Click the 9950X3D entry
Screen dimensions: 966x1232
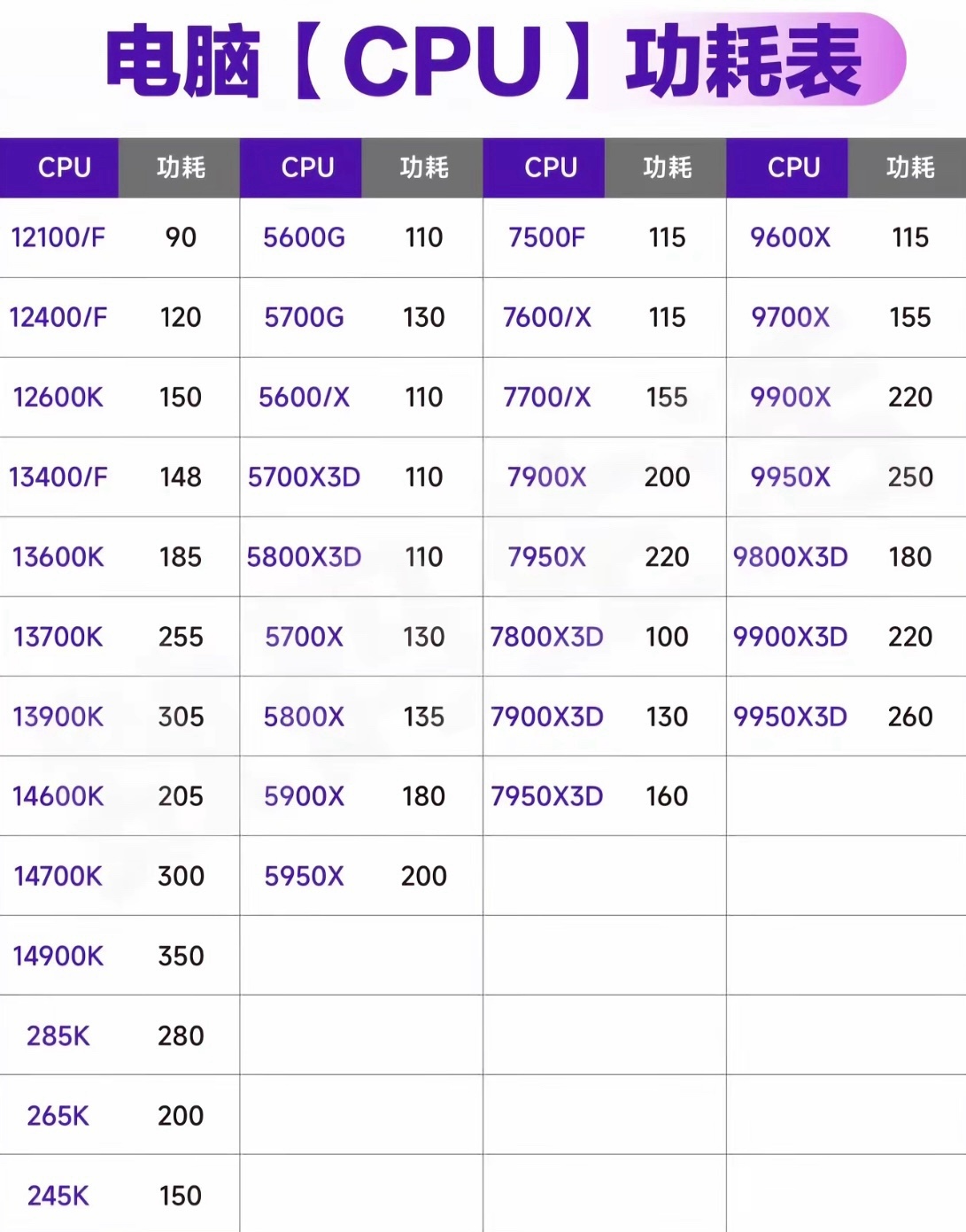click(790, 717)
